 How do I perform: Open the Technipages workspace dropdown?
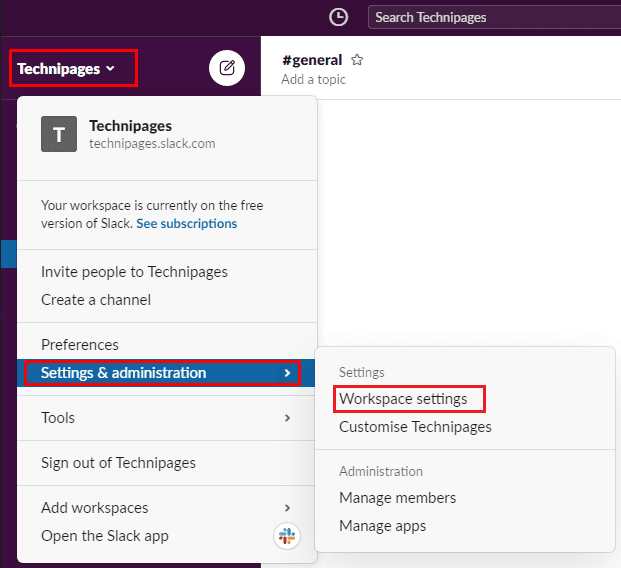click(x=67, y=69)
